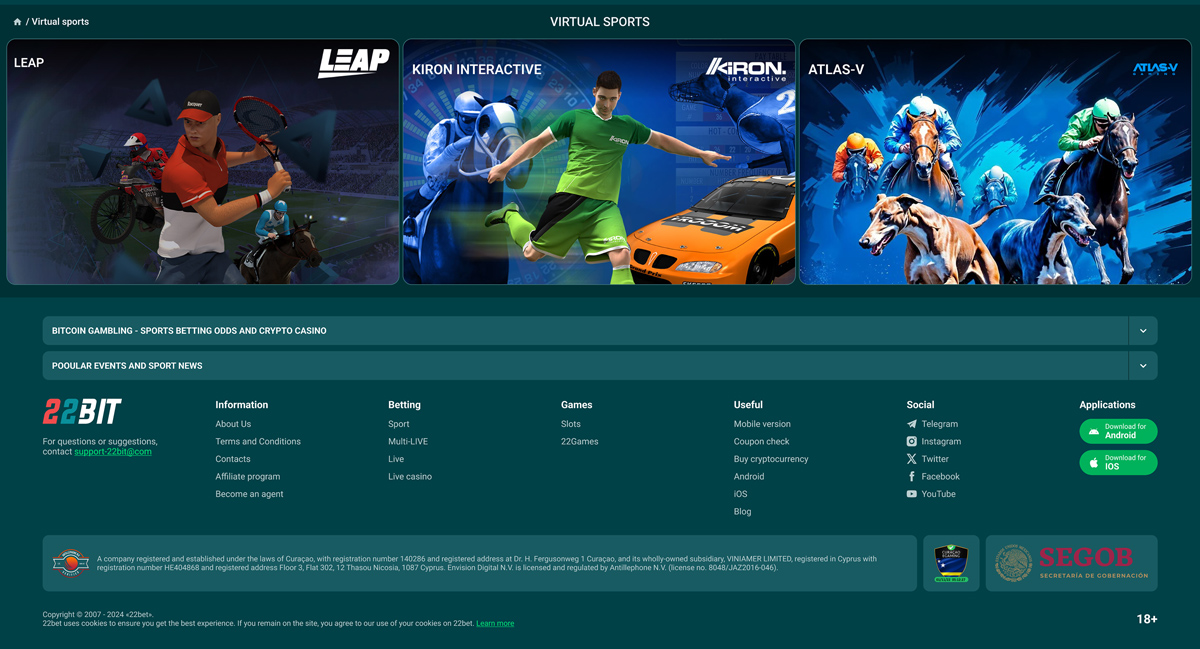The width and height of the screenshot is (1200, 649).
Task: Open Terms and Conditions
Action: pyautogui.click(x=258, y=442)
